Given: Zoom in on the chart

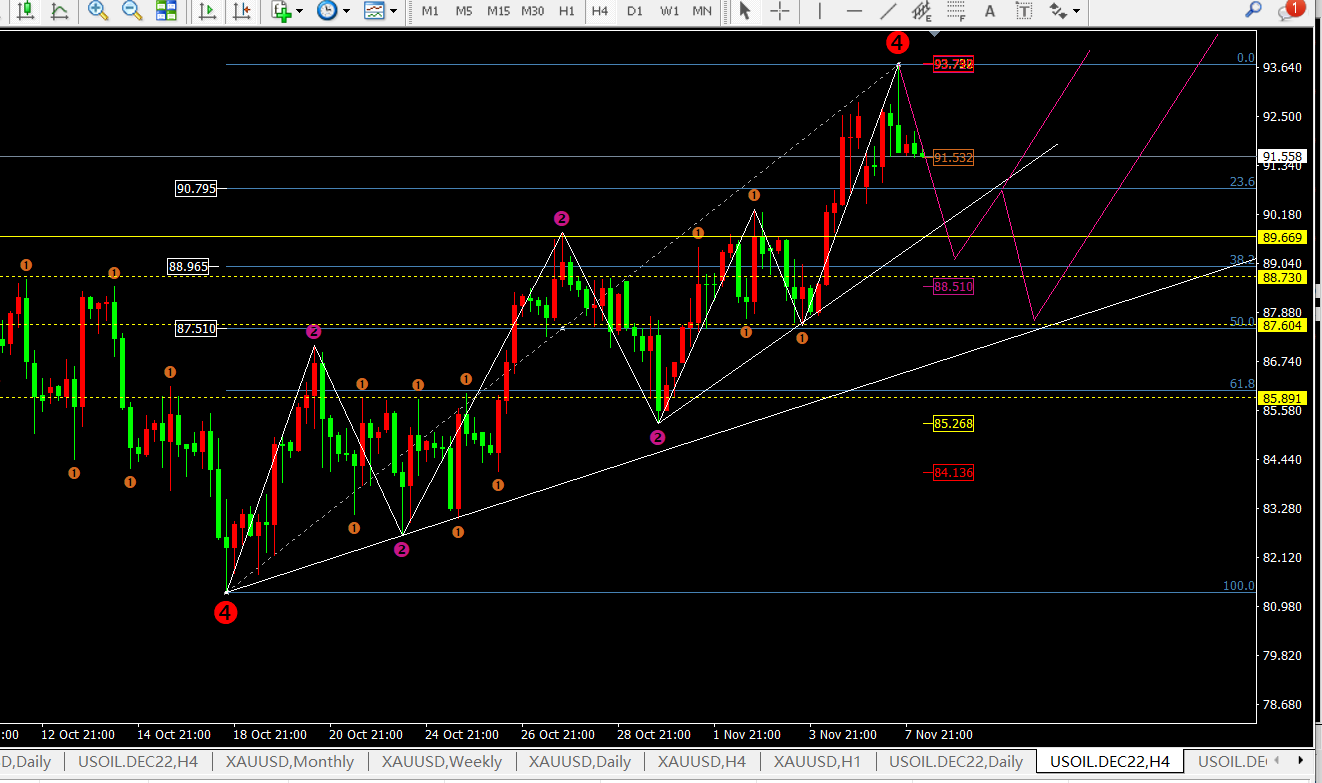Looking at the screenshot, I should (98, 11).
